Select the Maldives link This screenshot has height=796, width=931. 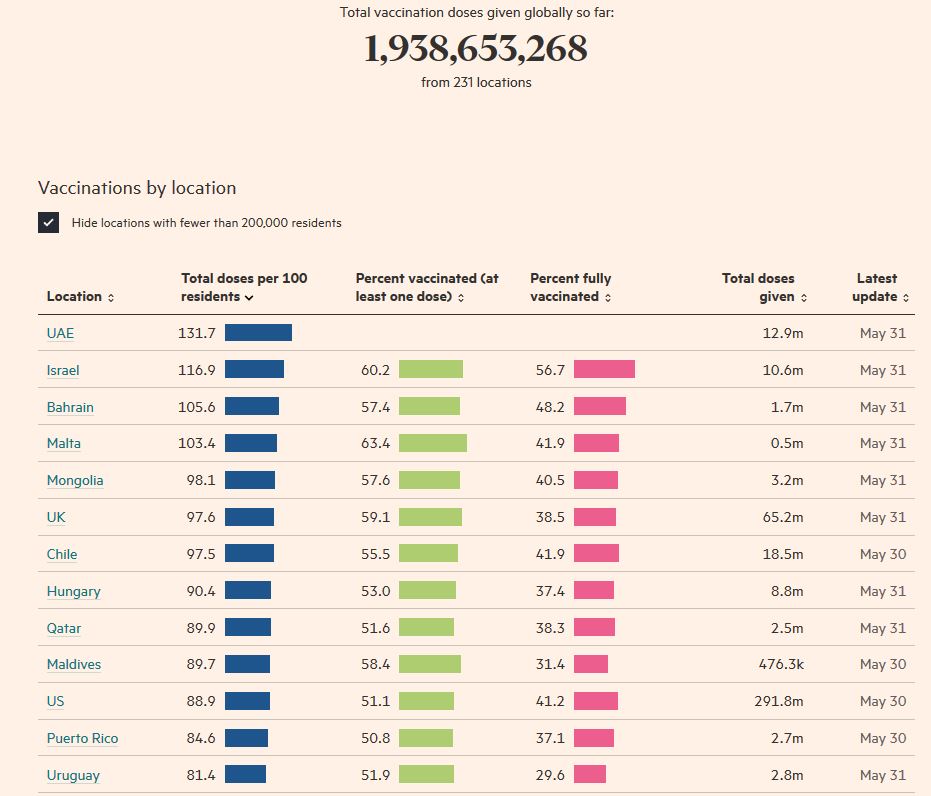[74, 664]
